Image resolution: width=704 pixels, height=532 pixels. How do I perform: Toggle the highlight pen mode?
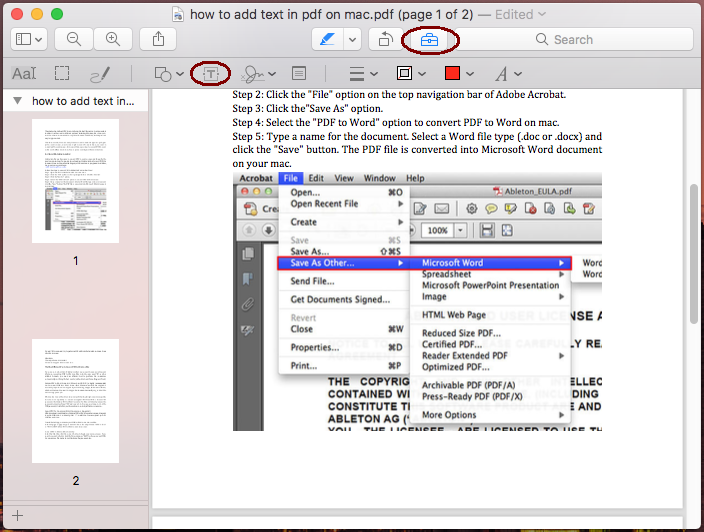(x=327, y=39)
